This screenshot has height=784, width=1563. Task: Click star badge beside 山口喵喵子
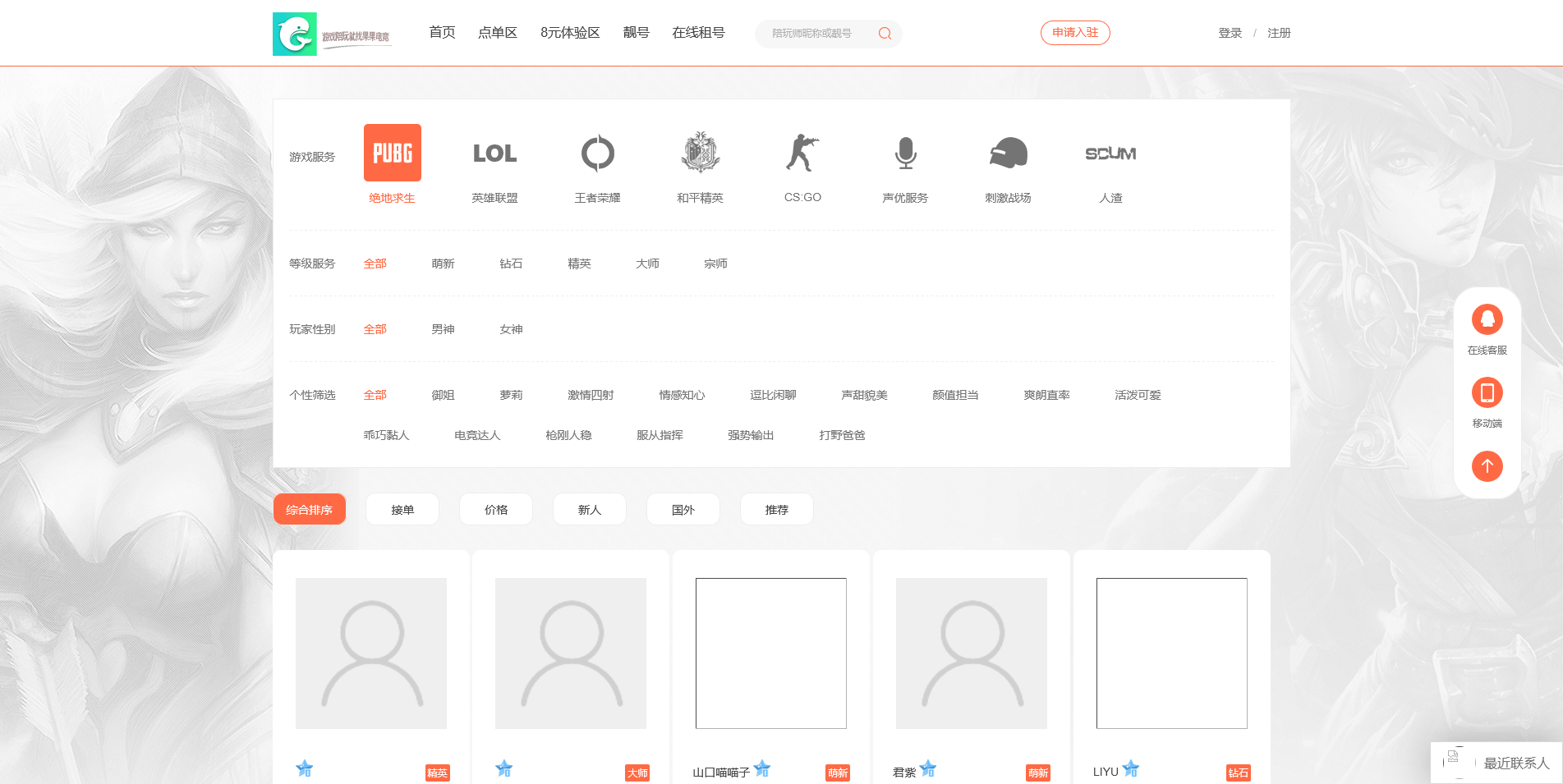pyautogui.click(x=762, y=768)
